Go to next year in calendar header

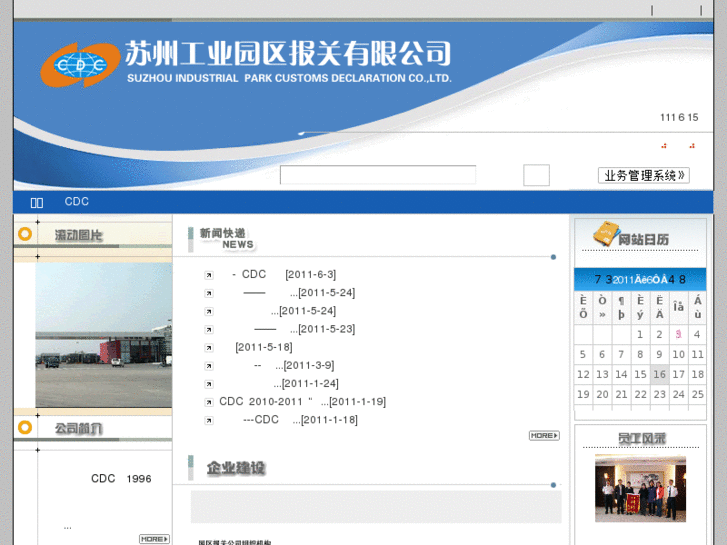(682, 279)
